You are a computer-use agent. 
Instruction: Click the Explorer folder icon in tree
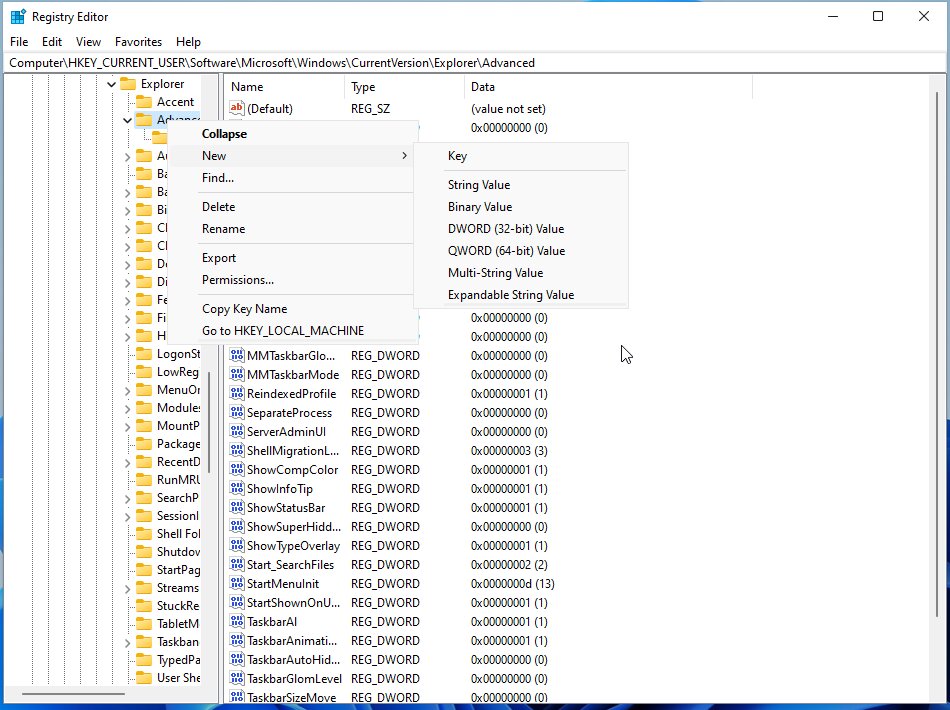[x=128, y=84]
